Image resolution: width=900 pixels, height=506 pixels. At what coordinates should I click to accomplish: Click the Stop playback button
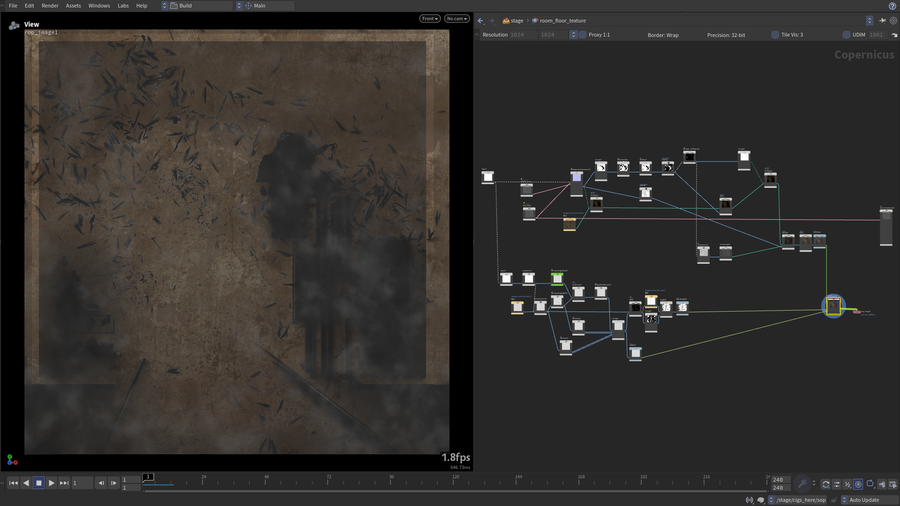pyautogui.click(x=38, y=483)
